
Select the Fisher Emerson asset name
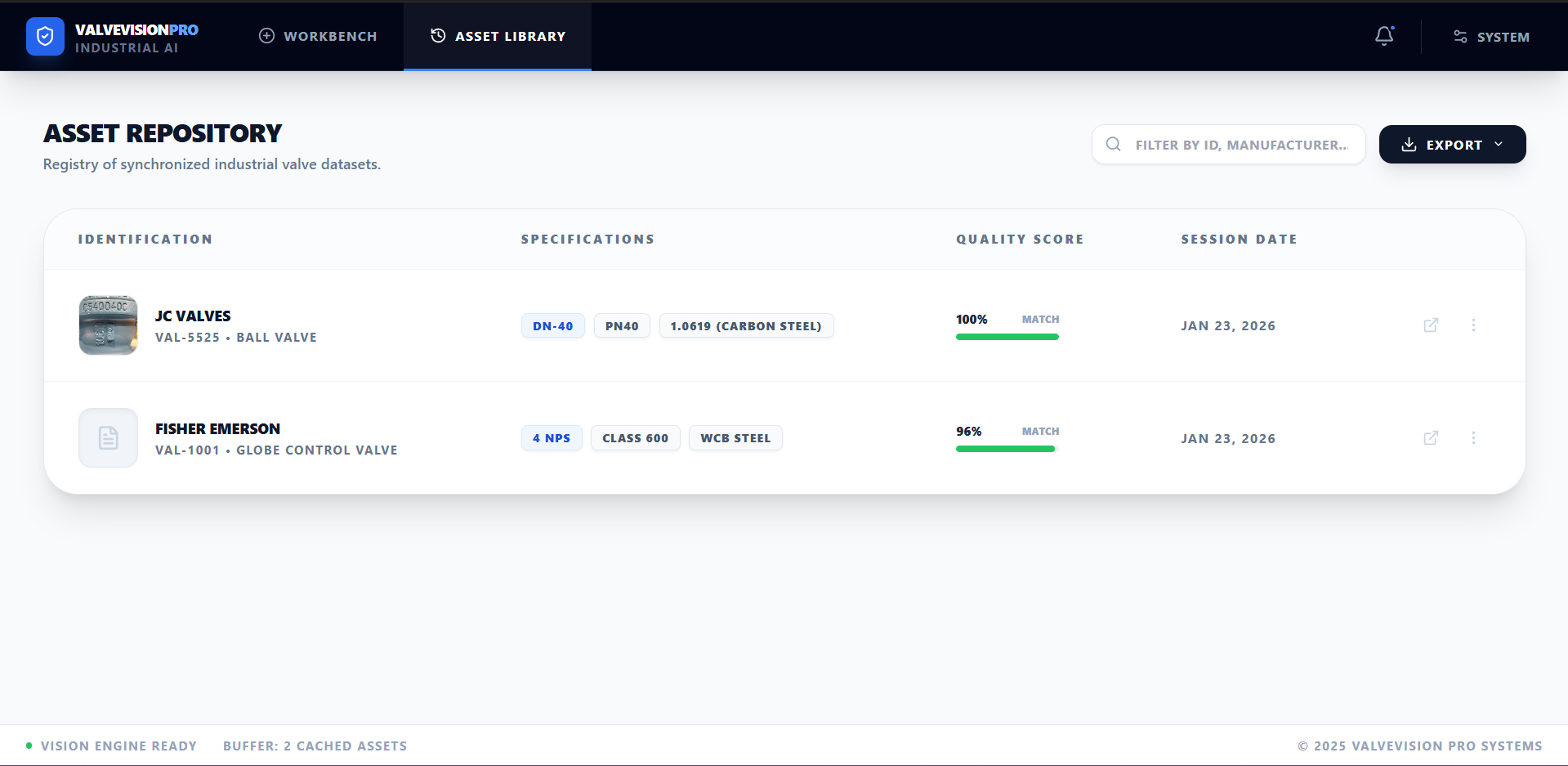click(x=217, y=429)
